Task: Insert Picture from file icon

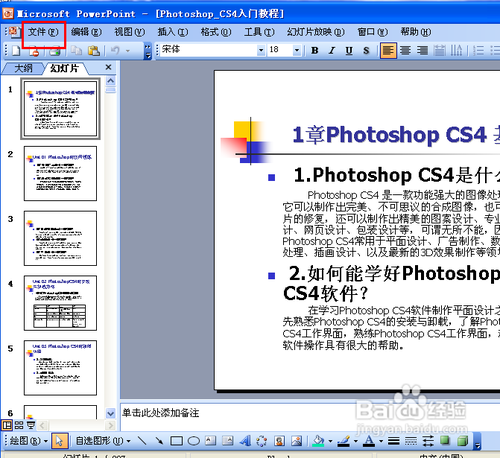Action: pos(296,441)
